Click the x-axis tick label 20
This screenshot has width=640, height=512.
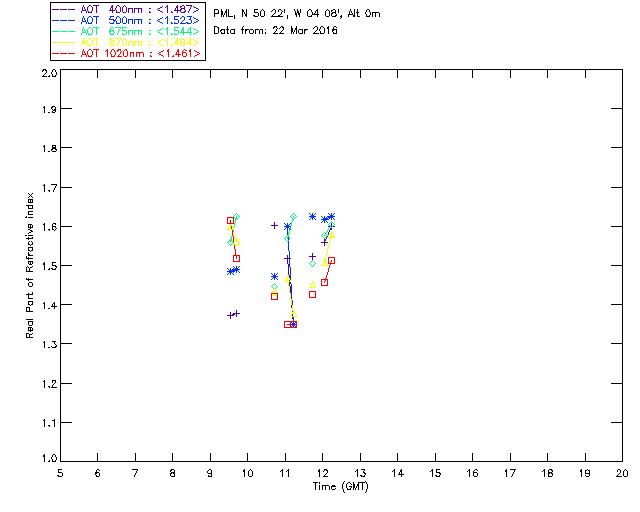pos(622,473)
